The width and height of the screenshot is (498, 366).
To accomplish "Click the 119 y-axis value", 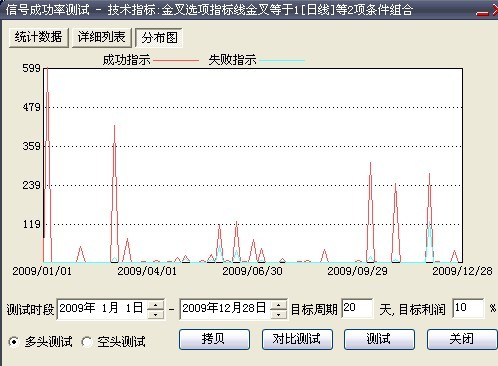I will tap(31, 224).
